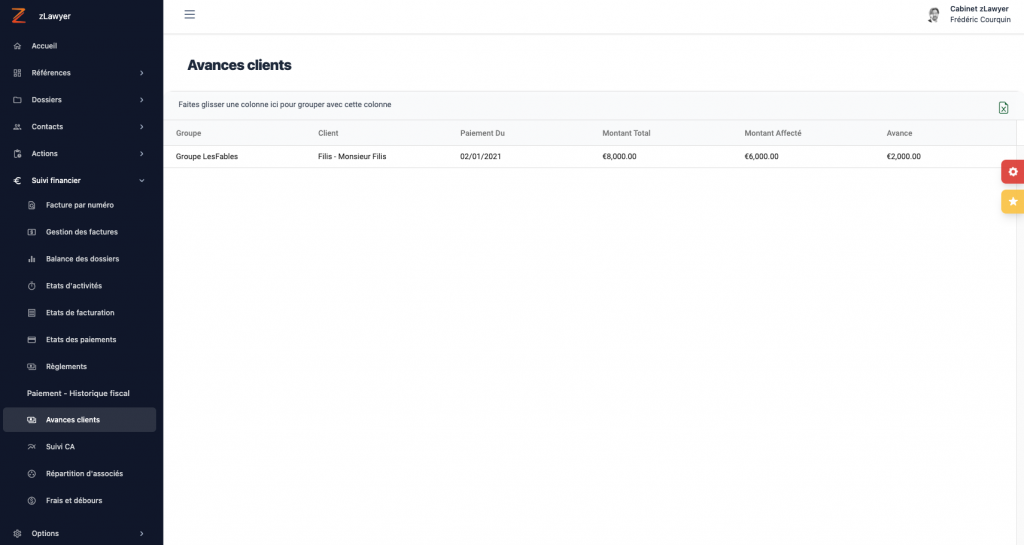Image resolution: width=1024 pixels, height=545 pixels.
Task: Select the Groupe LesFables row
Action: tap(207, 157)
